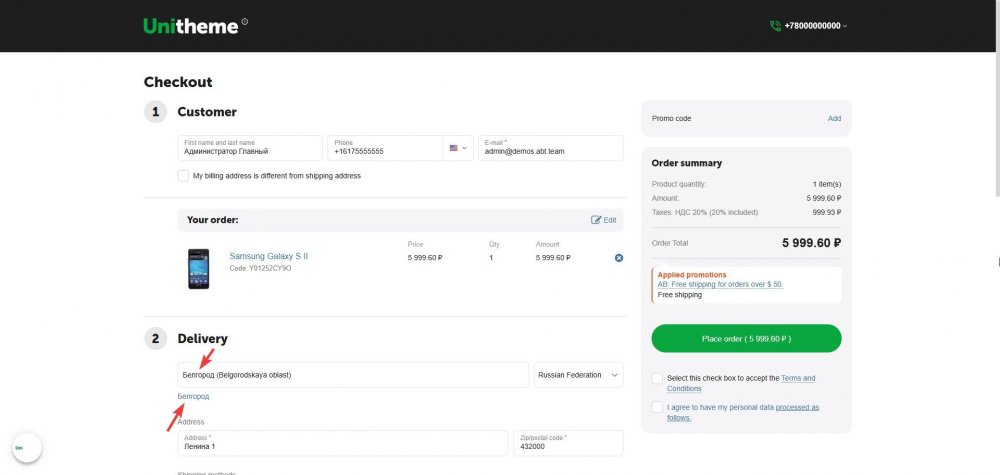Screen dimensions: 1000x475
Task: Open the Samsung Galaxy S II product link
Action: pos(268,256)
